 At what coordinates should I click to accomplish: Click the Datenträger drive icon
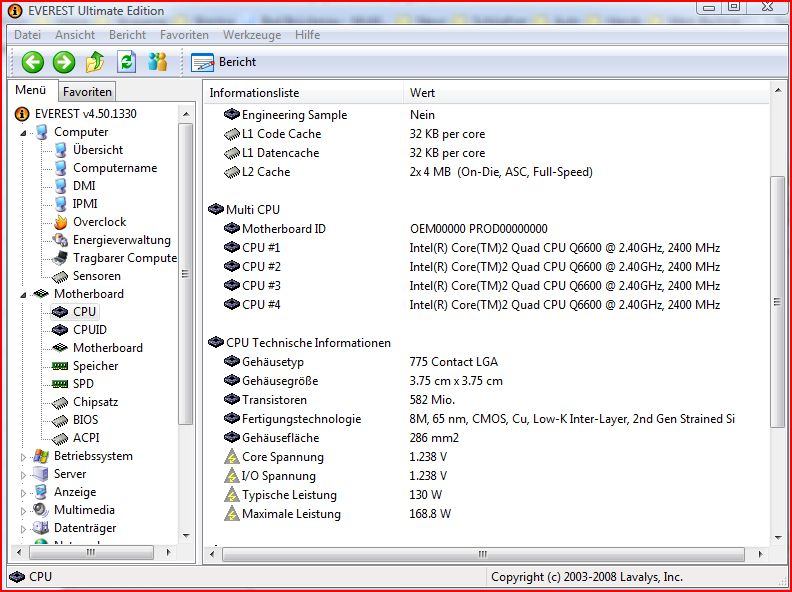[41, 528]
